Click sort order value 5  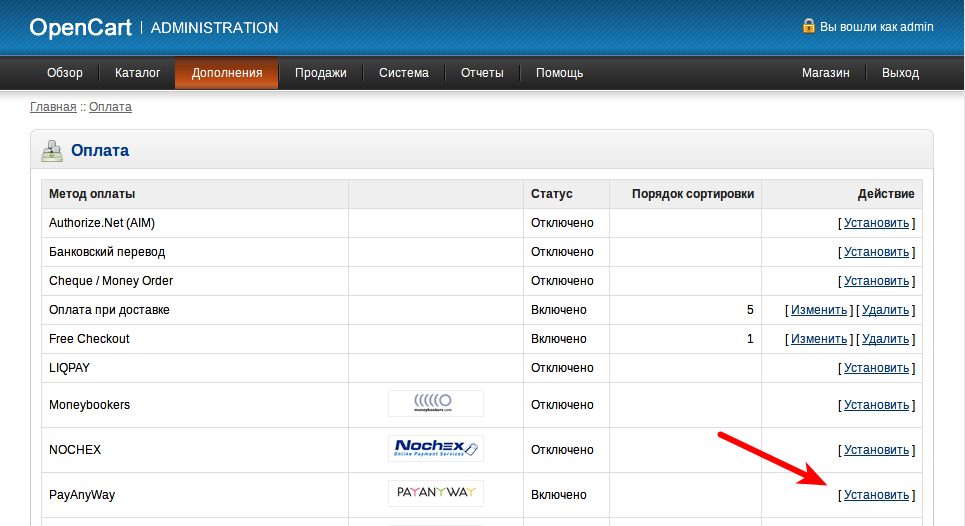(x=750, y=309)
